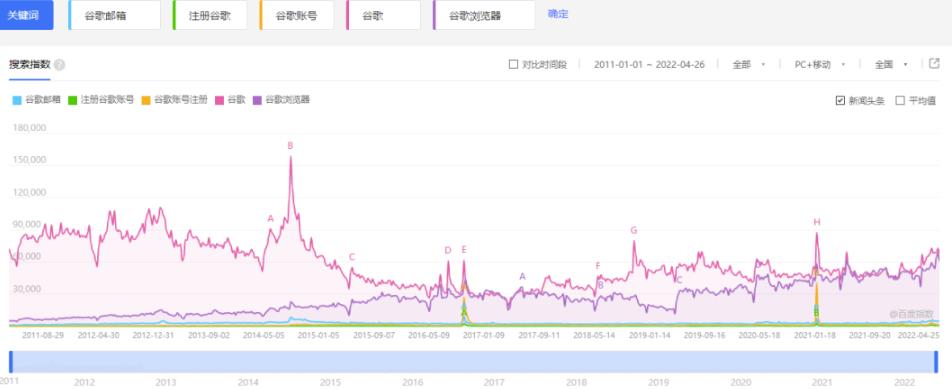Click pink news marker G

pyautogui.click(x=634, y=230)
